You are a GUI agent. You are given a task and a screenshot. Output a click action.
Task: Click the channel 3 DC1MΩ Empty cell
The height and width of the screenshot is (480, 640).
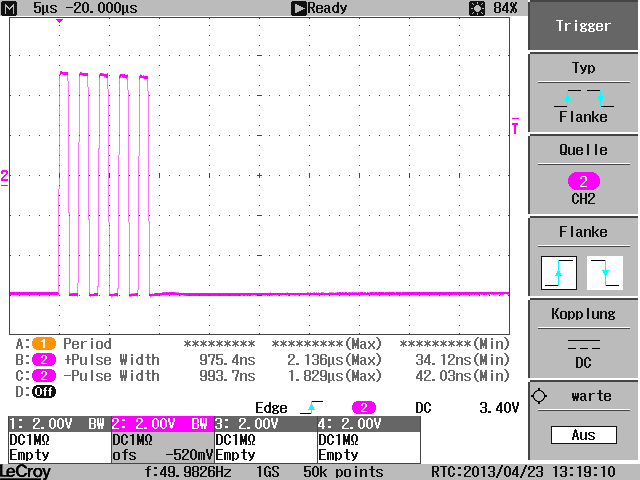click(x=266, y=447)
